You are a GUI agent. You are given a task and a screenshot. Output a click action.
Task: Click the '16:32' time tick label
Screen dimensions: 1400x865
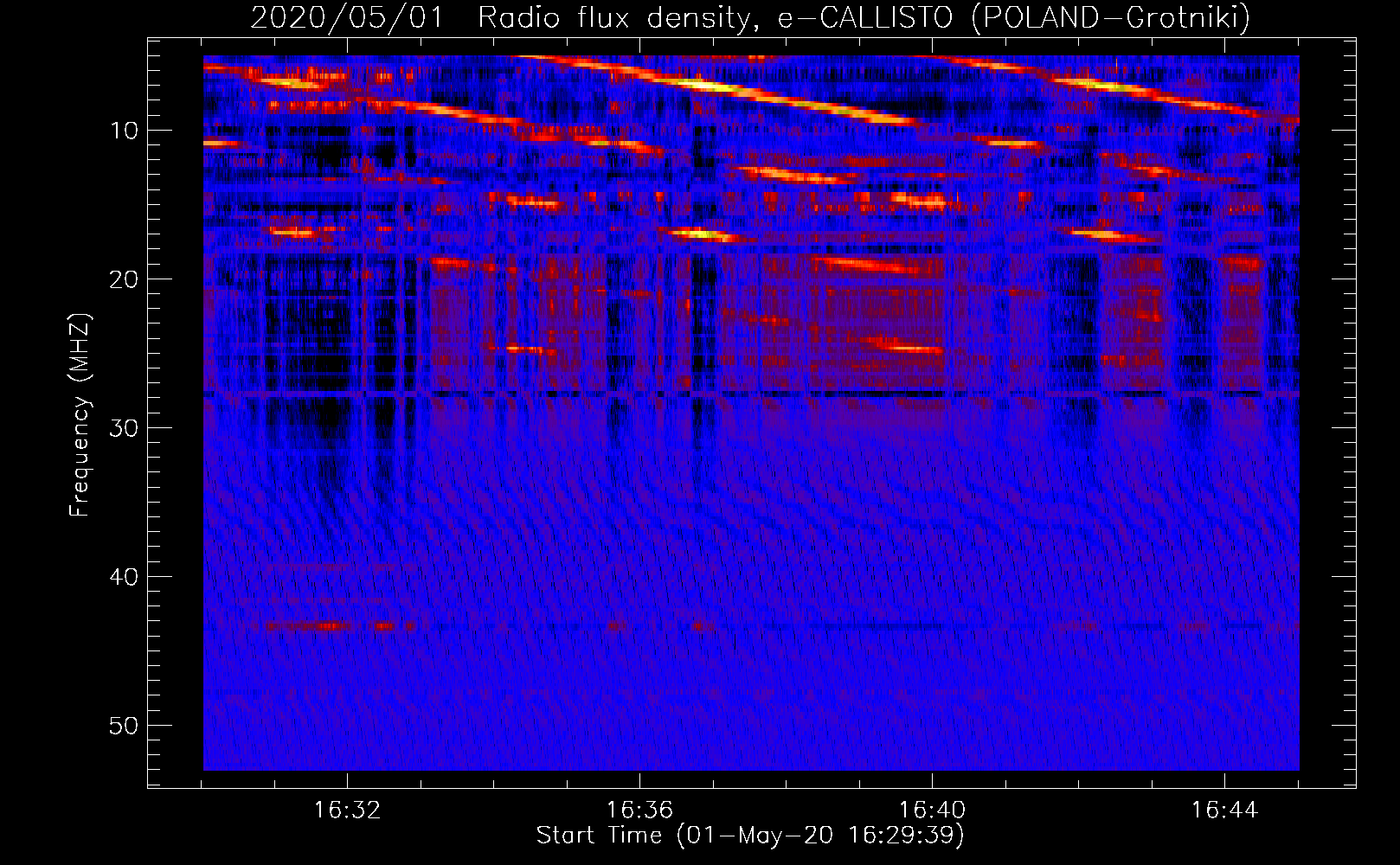pos(347,811)
